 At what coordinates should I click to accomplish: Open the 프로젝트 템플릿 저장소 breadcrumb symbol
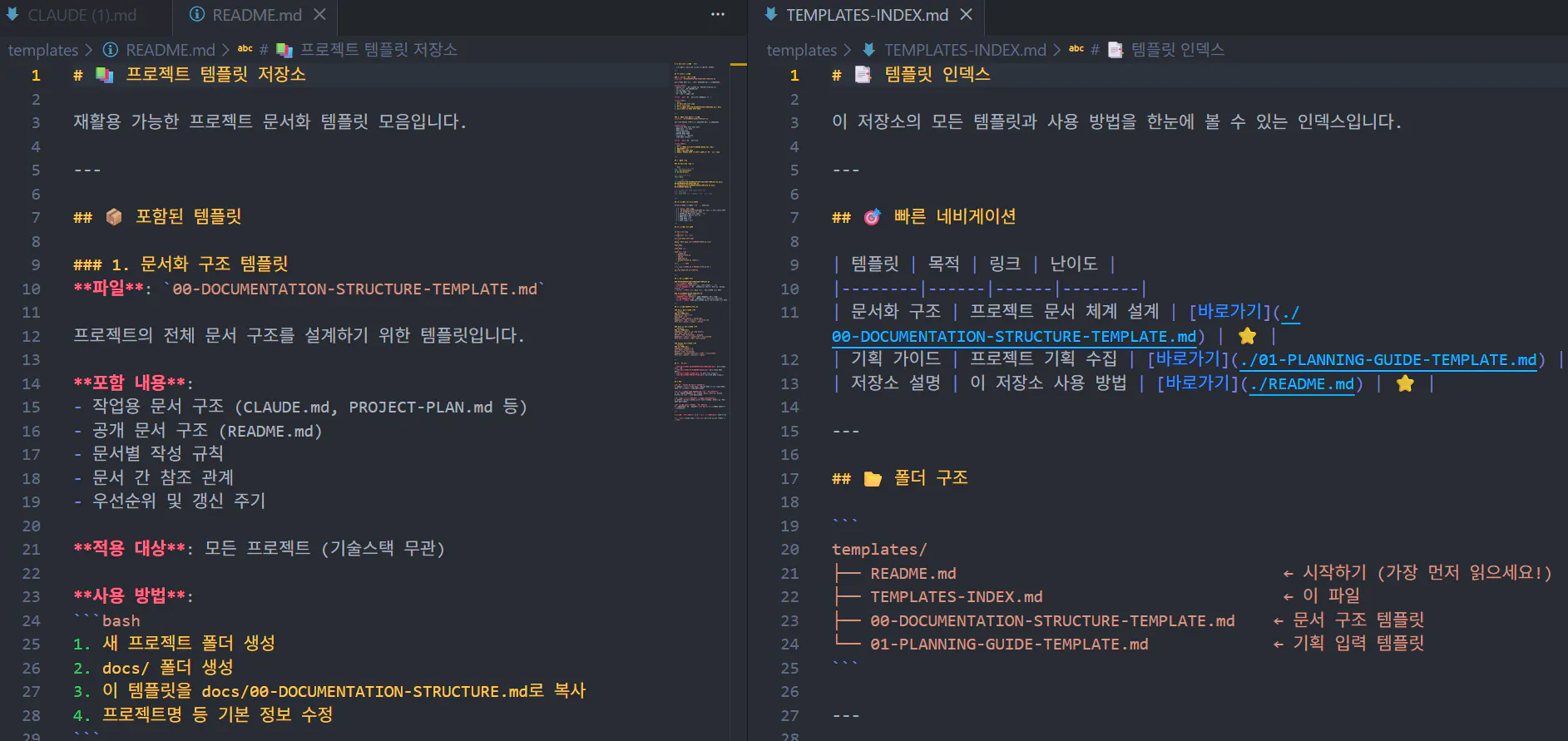(x=378, y=50)
